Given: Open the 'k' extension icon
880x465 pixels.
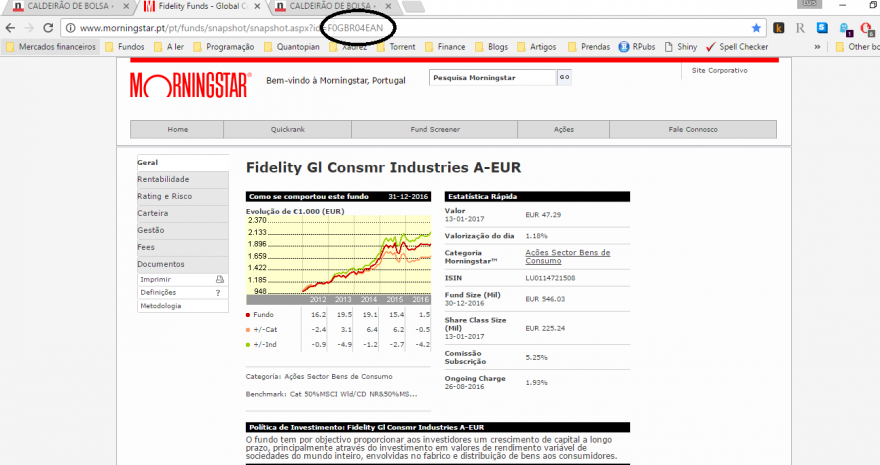Looking at the screenshot, I should (x=778, y=28).
